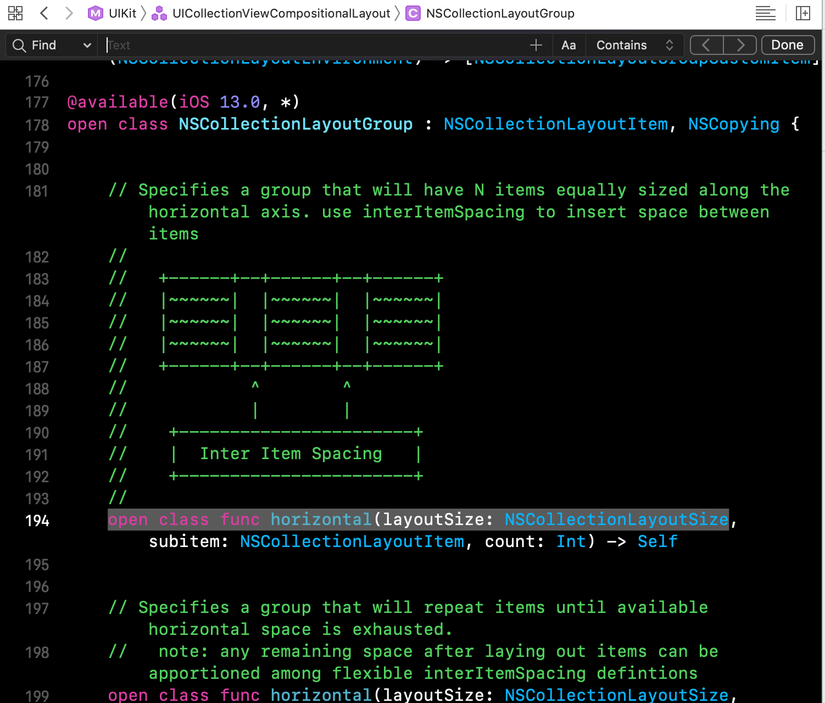Screen dimensions: 825x703
Task: Click Done to close find bar
Action: click(787, 45)
